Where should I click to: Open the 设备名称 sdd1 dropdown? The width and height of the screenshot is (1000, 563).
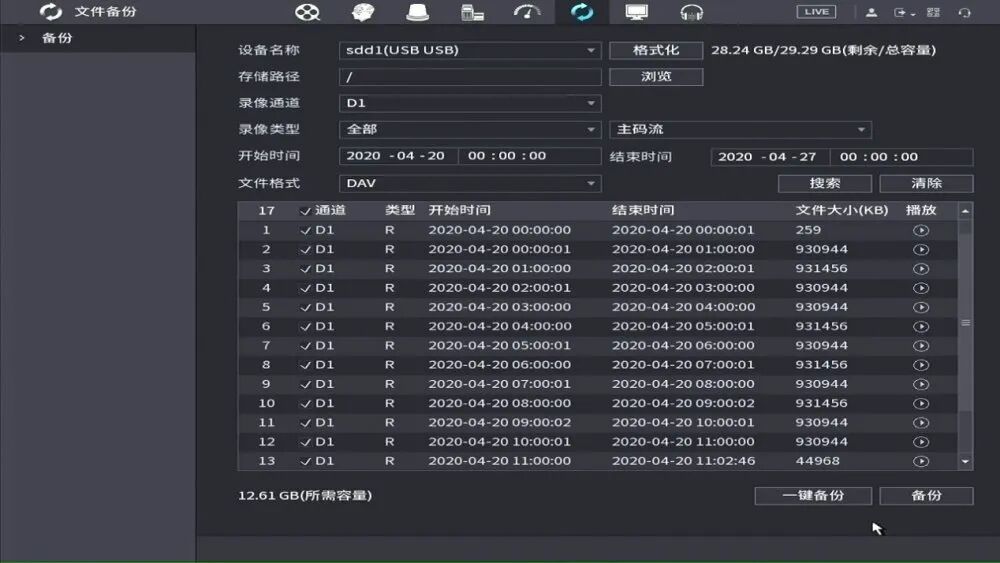click(470, 50)
